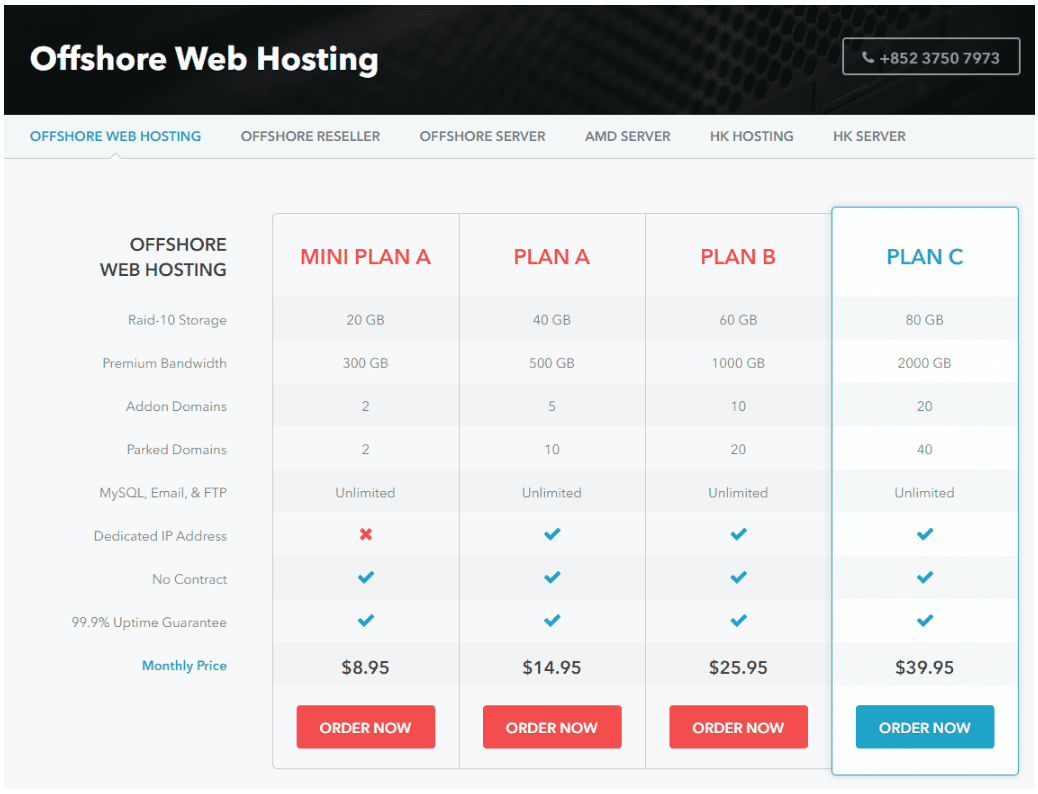Click the Premium Bandwidth row label
This screenshot has height=794, width=1038.
tap(164, 363)
